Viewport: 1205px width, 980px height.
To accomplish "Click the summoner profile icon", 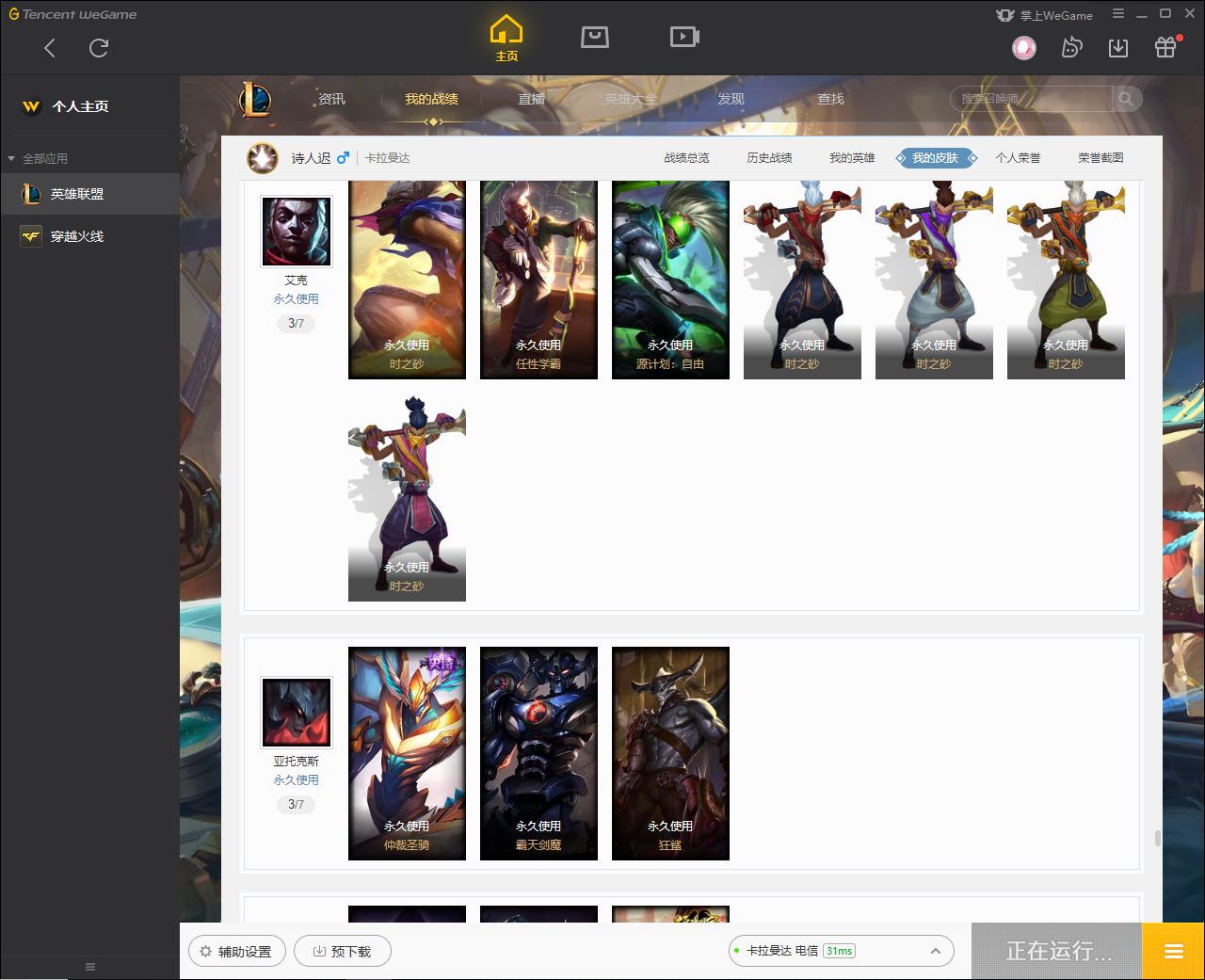I will [x=263, y=158].
